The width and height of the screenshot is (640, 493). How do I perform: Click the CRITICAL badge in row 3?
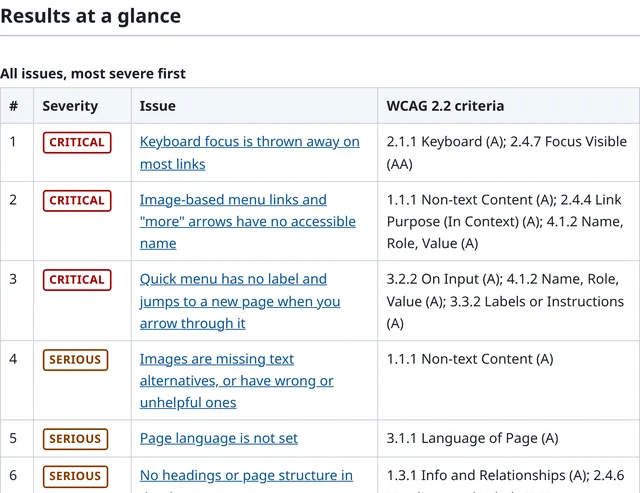[x=77, y=280]
